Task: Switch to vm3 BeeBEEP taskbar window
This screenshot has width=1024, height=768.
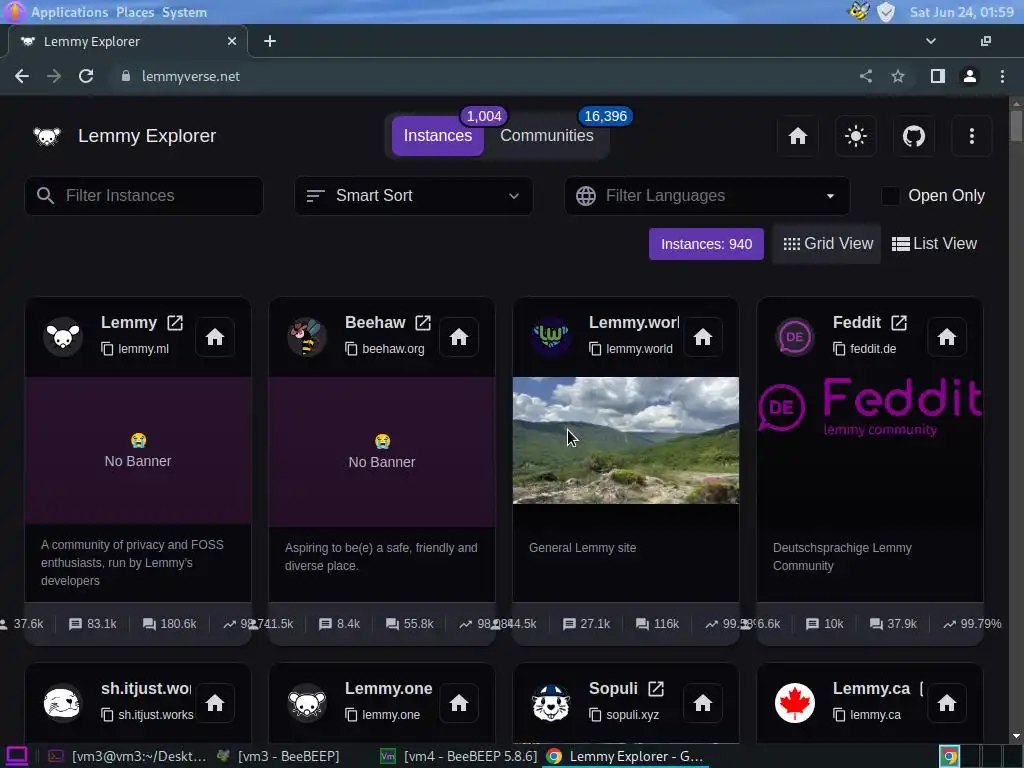Action: click(280, 756)
